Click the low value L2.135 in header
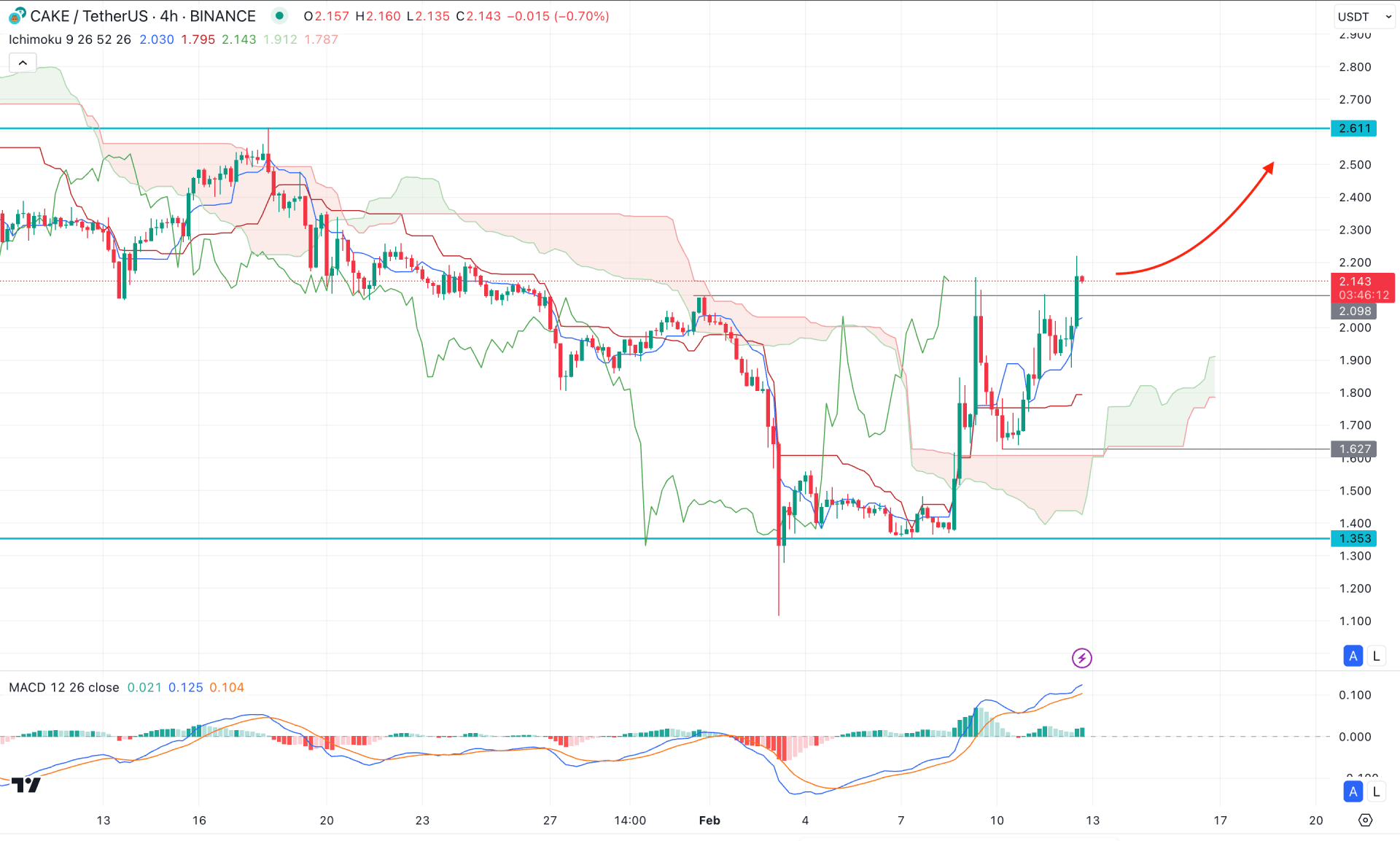The width and height of the screenshot is (1400, 841). [428, 16]
